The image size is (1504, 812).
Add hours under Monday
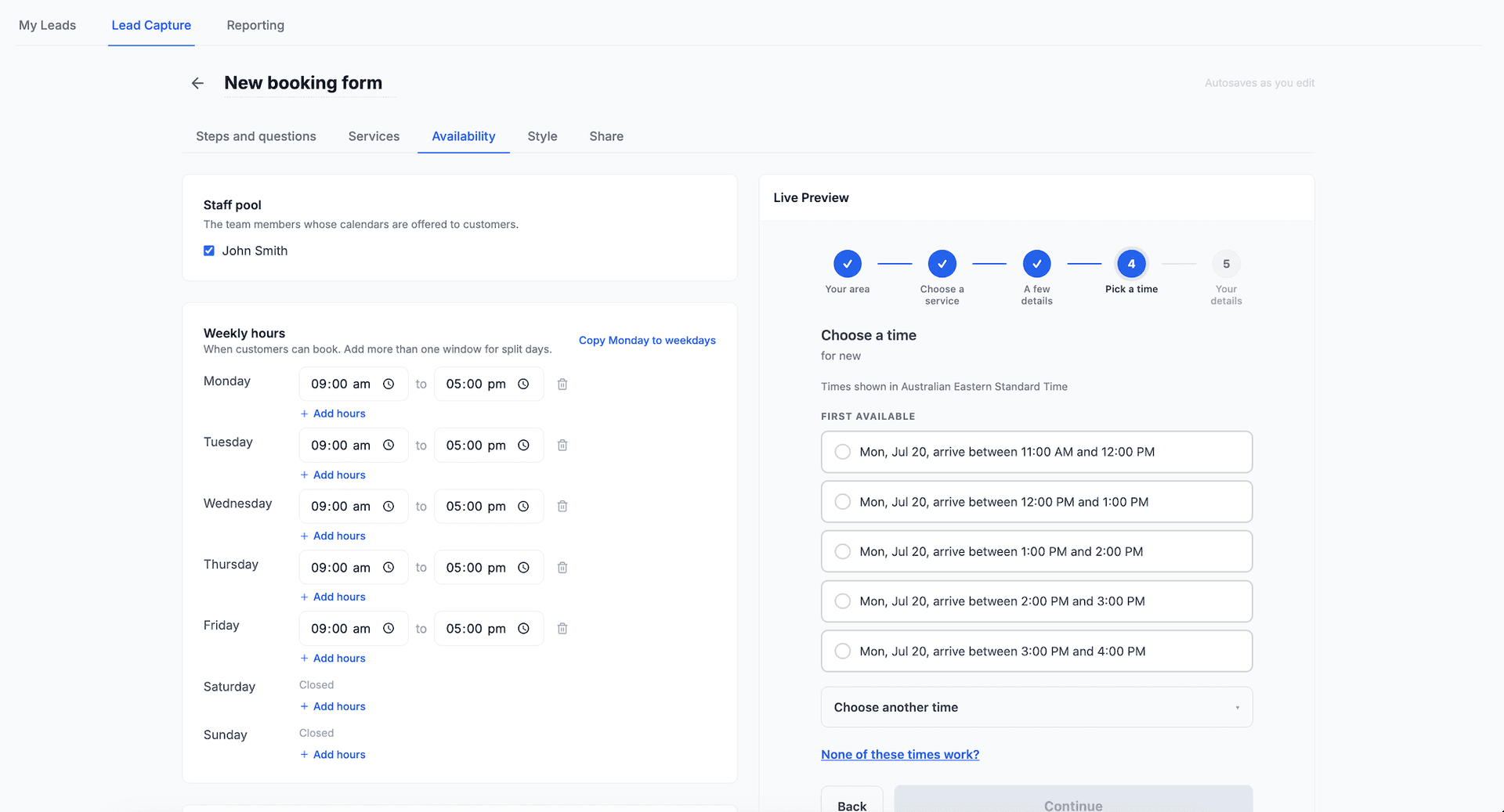coord(333,413)
